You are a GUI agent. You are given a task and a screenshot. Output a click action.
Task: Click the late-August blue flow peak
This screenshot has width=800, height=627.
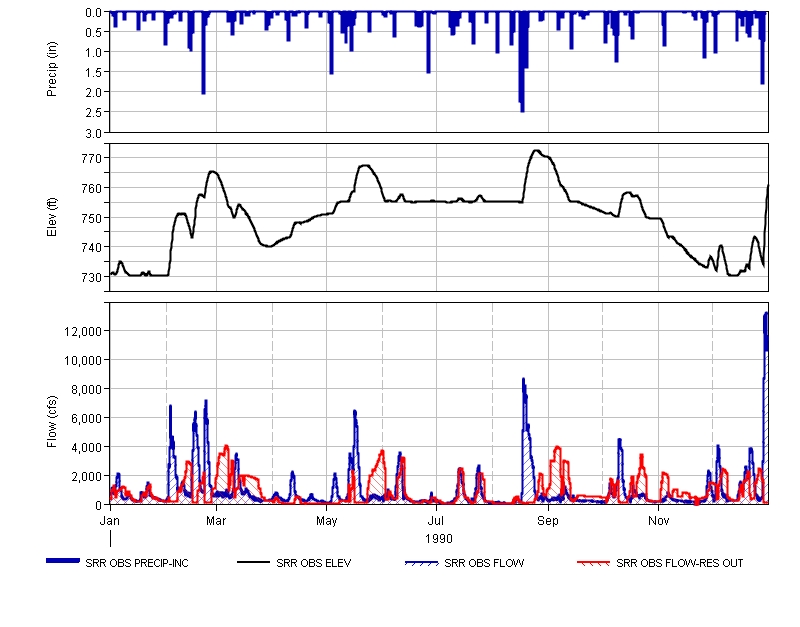(523, 380)
